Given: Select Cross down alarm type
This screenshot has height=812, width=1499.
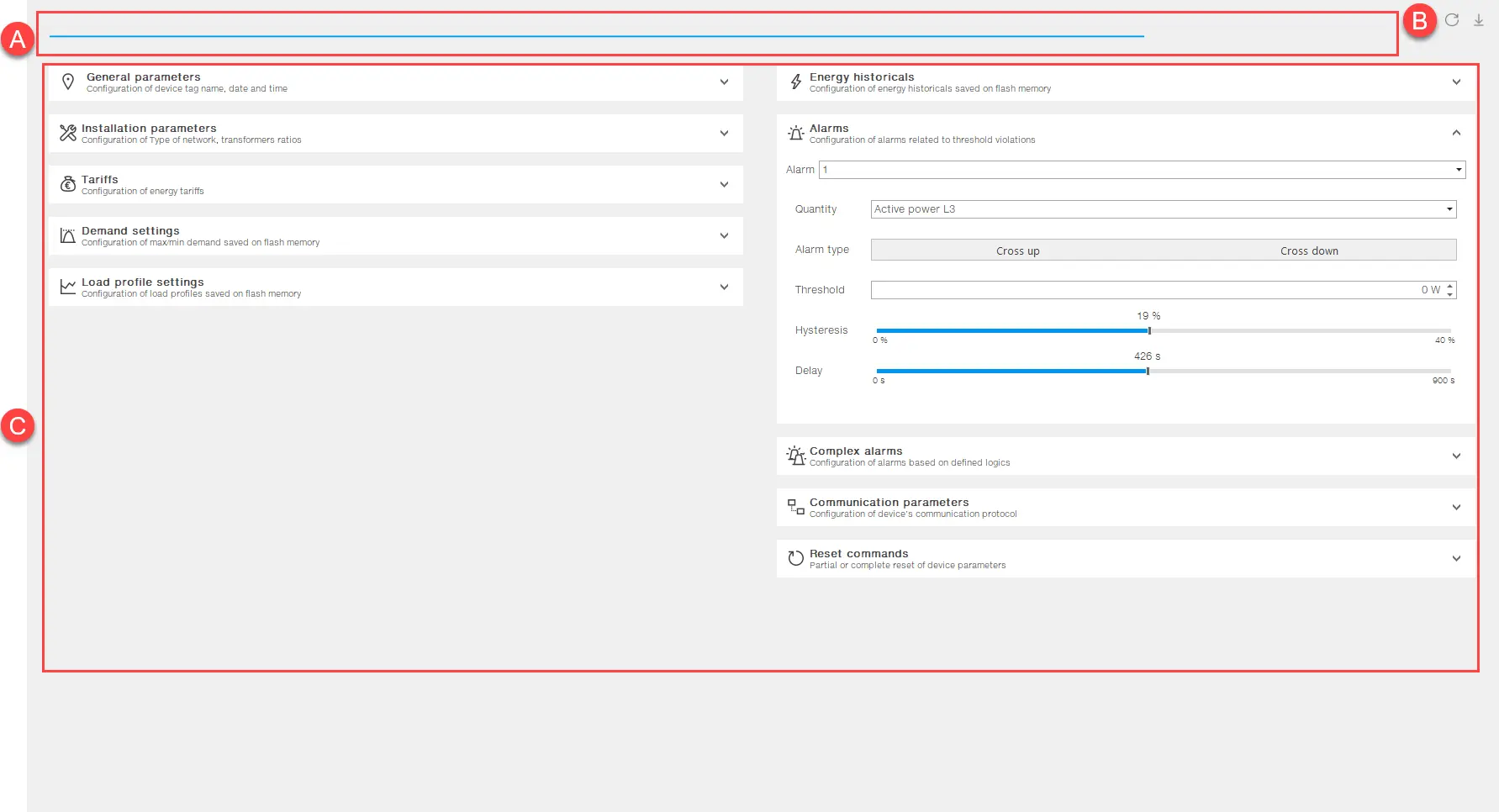Looking at the screenshot, I should pos(1309,250).
